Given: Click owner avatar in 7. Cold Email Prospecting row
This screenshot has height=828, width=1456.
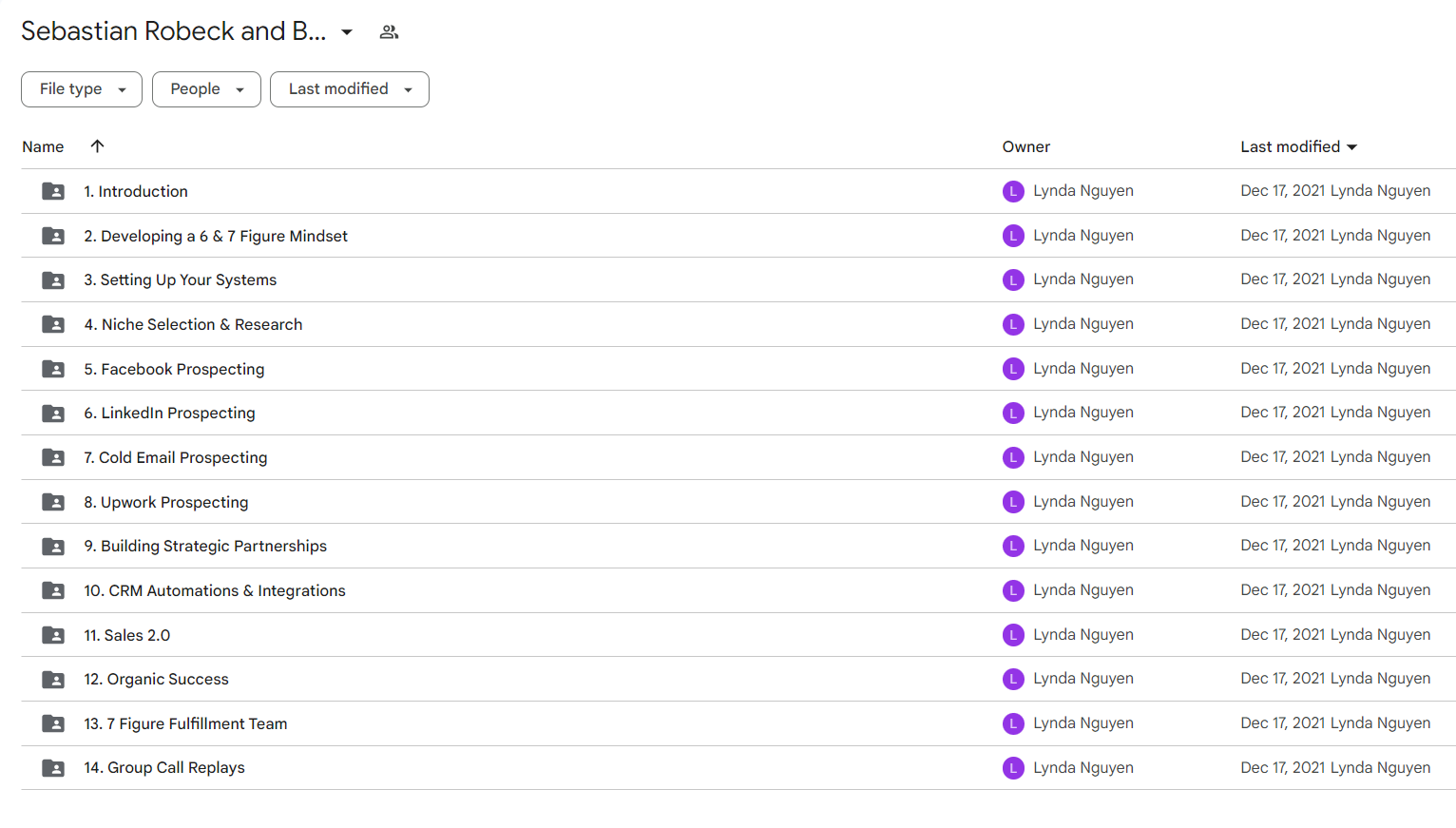Looking at the screenshot, I should click(x=1013, y=457).
